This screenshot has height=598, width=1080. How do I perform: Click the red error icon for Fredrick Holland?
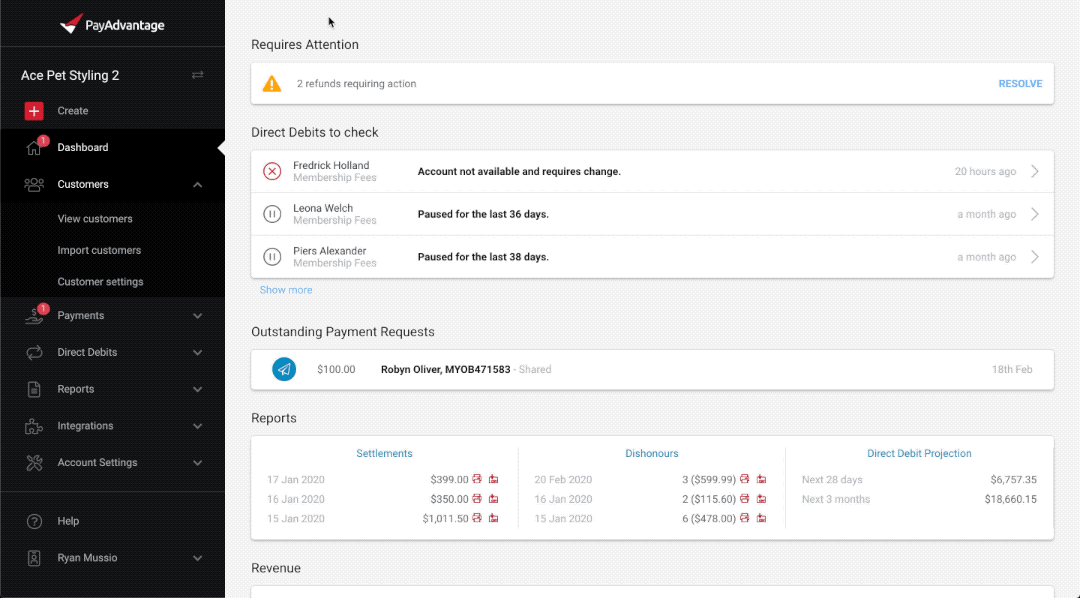tap(272, 172)
